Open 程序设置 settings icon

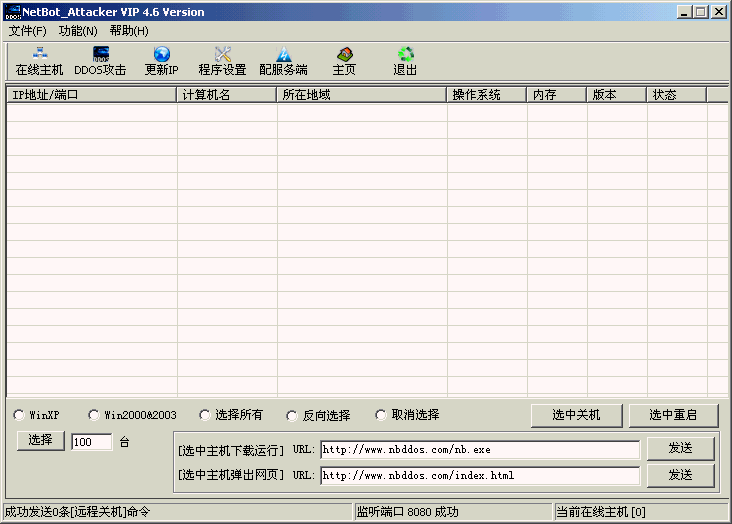coord(222,55)
